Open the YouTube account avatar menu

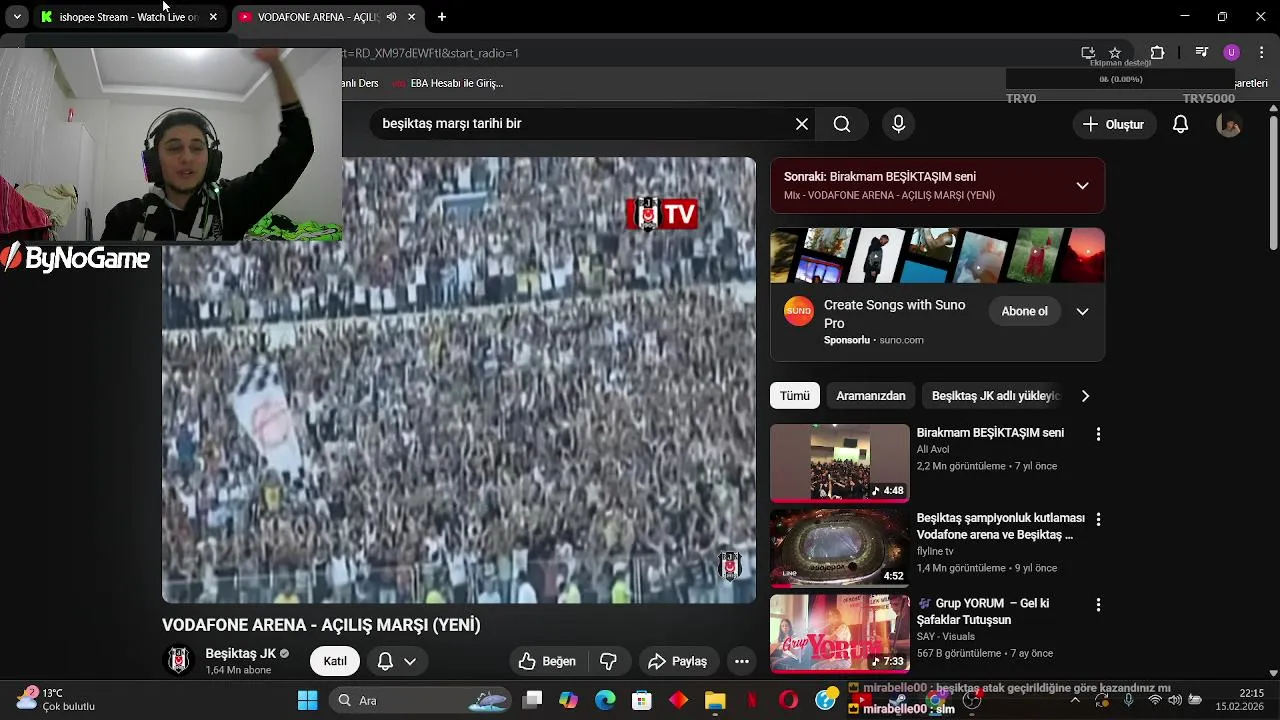[x=1228, y=124]
